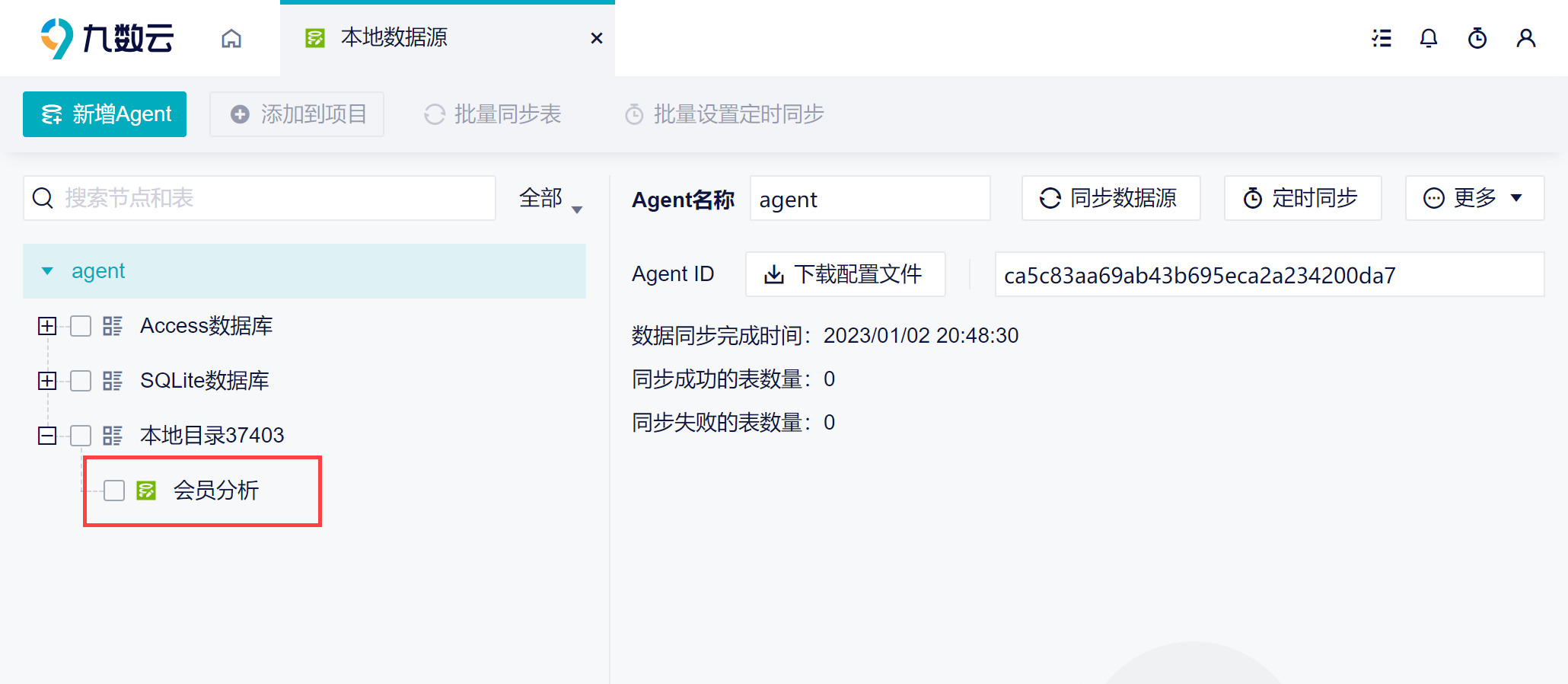Select SQLite数据库 tree label
Viewport: 1568px width, 684px height.
click(x=205, y=381)
